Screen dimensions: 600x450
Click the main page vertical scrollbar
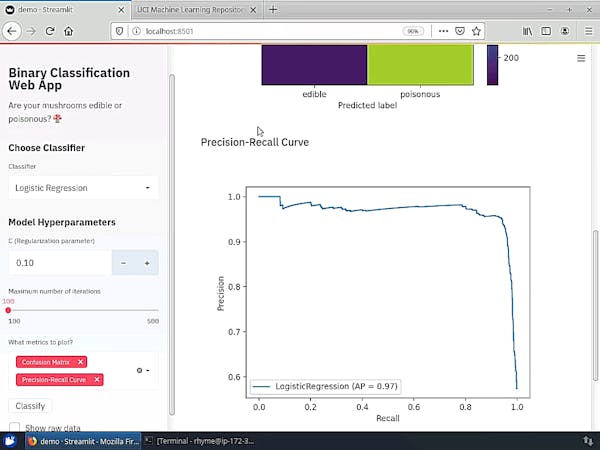[595, 305]
